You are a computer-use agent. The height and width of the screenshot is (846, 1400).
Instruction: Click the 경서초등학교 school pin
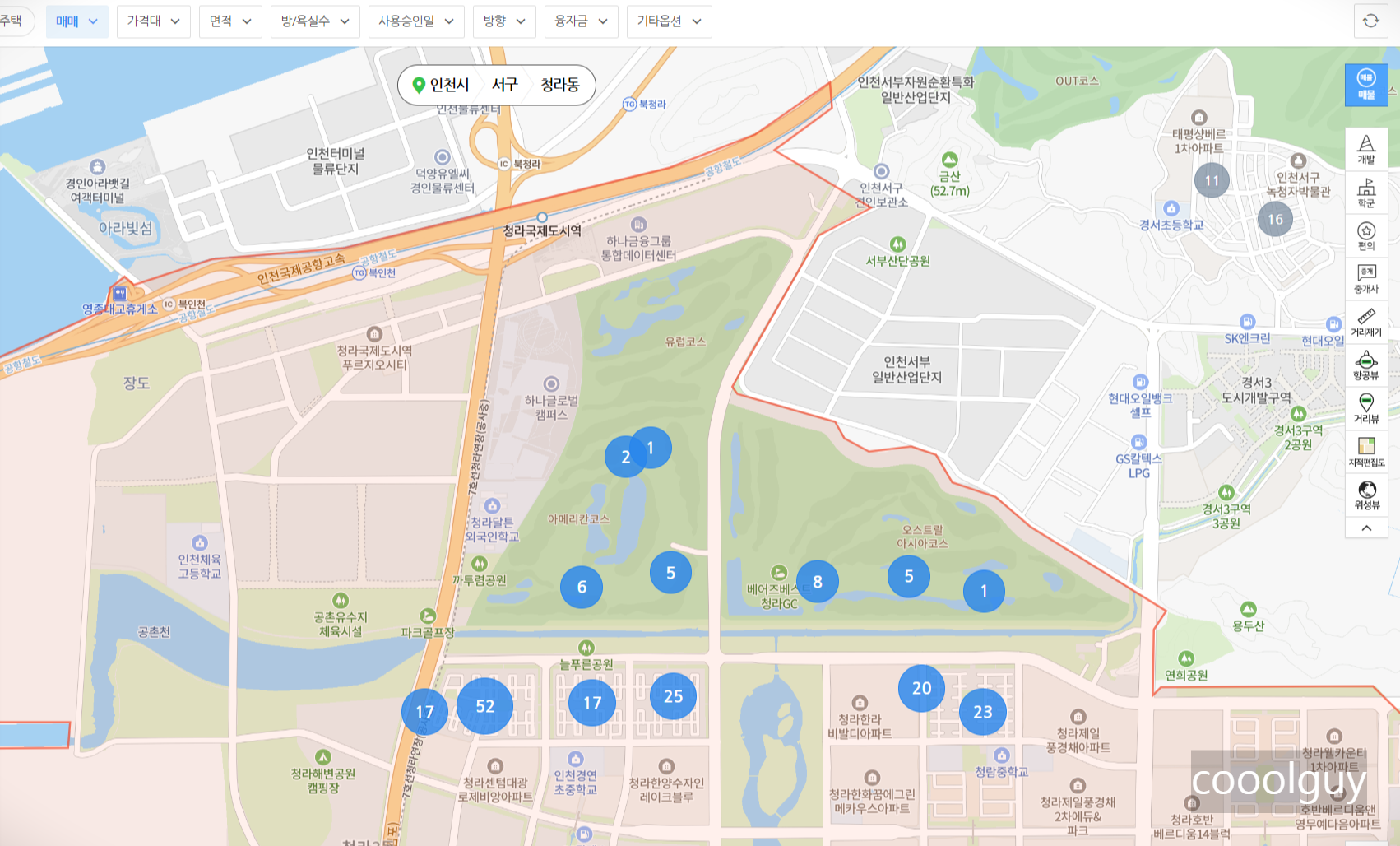click(x=1171, y=208)
